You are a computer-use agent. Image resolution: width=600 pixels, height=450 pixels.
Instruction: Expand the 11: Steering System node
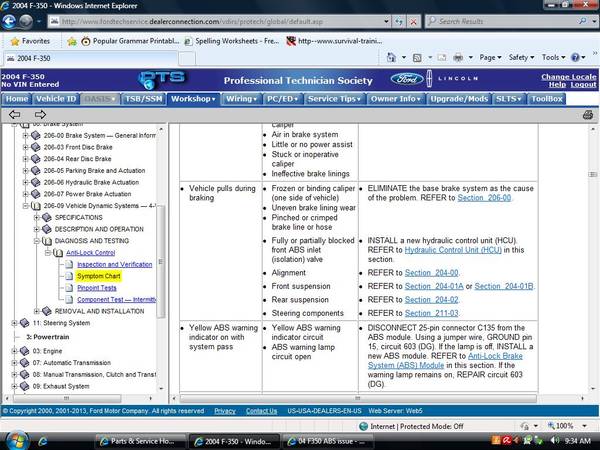point(14,323)
